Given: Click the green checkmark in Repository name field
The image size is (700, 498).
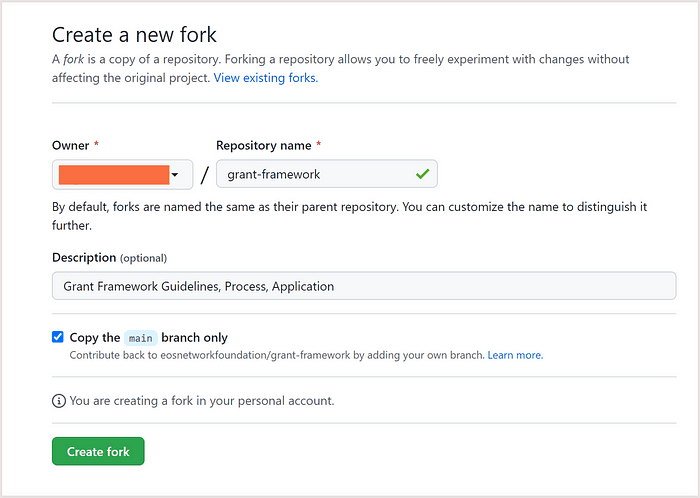Looking at the screenshot, I should [422, 174].
